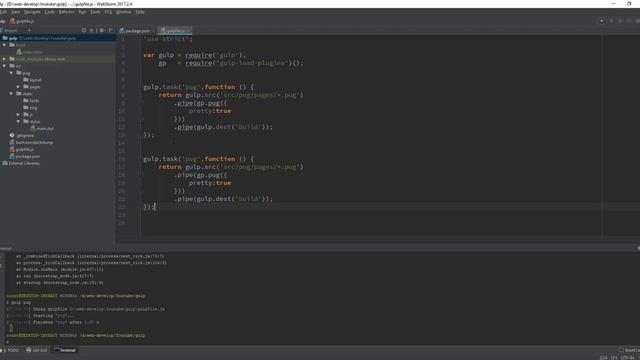Open the run configuration dropdown
The image size is (640, 360).
click(x=602, y=21)
